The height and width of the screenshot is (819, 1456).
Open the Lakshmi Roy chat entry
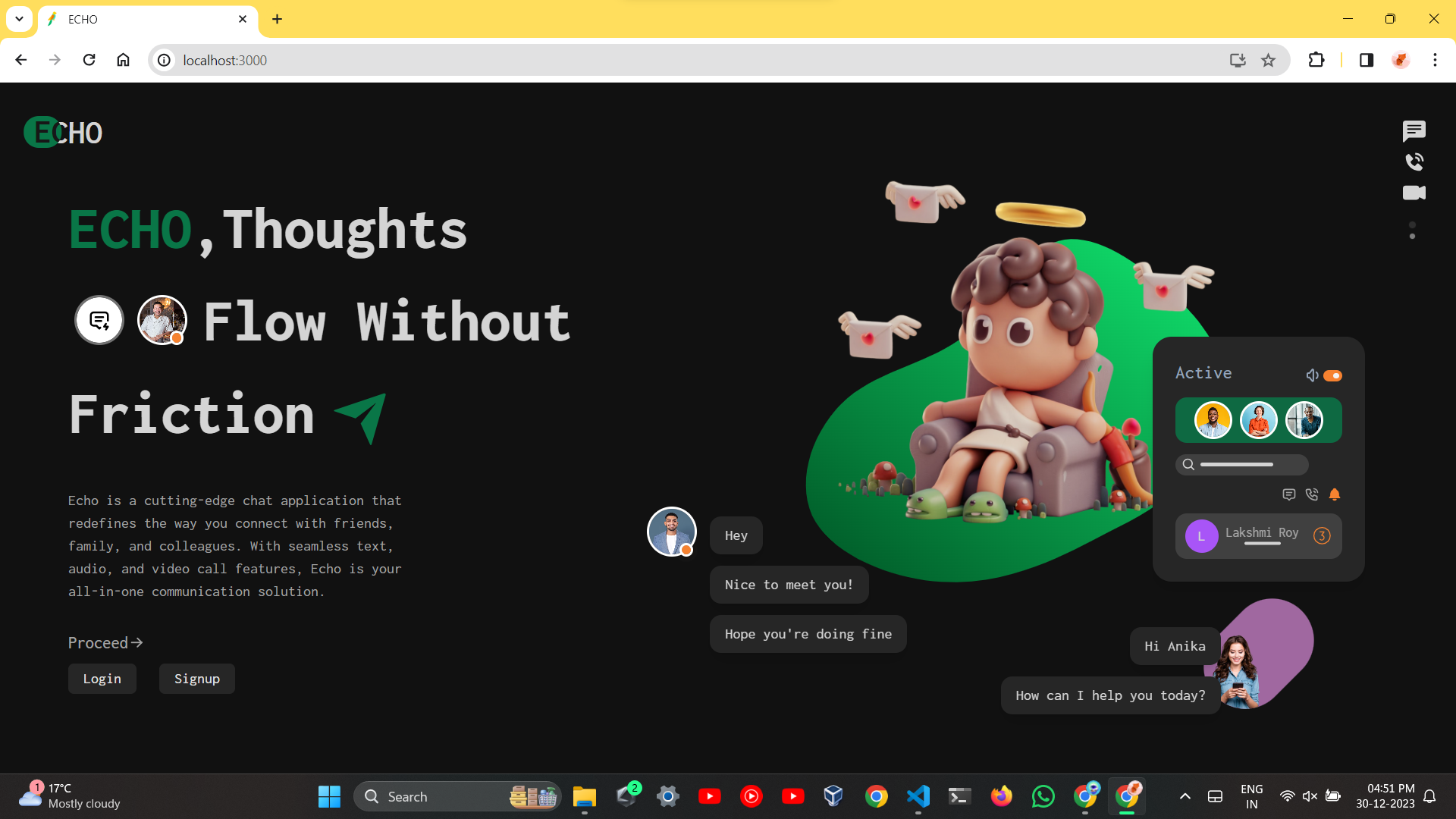point(1259,536)
